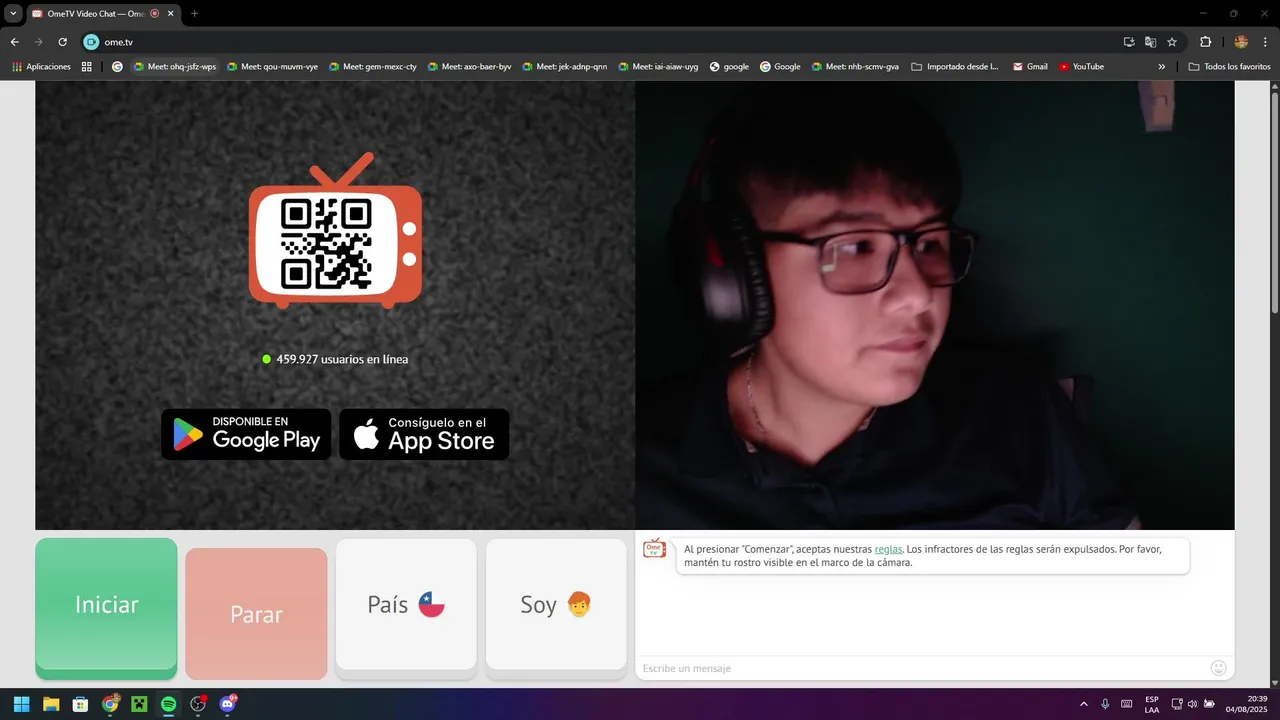Click the webcam video preview

[x=934, y=305]
